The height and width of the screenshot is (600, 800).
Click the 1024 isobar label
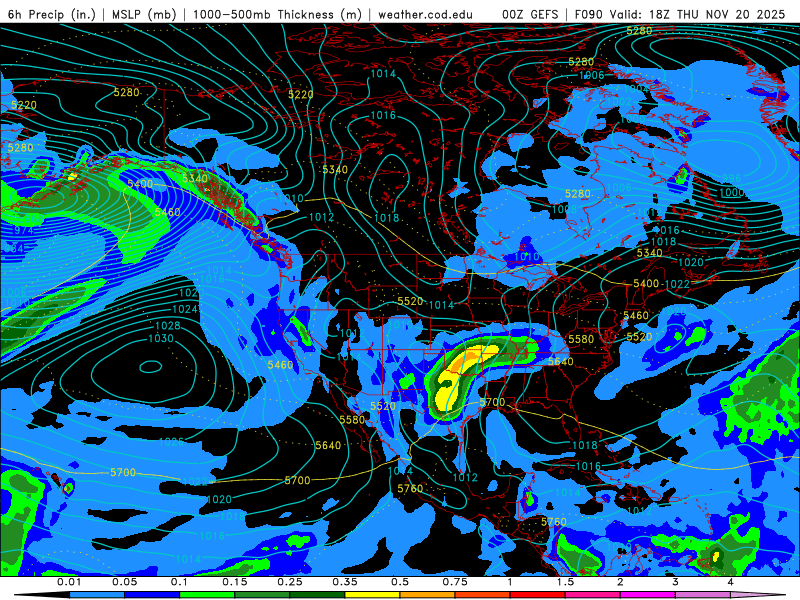185,309
